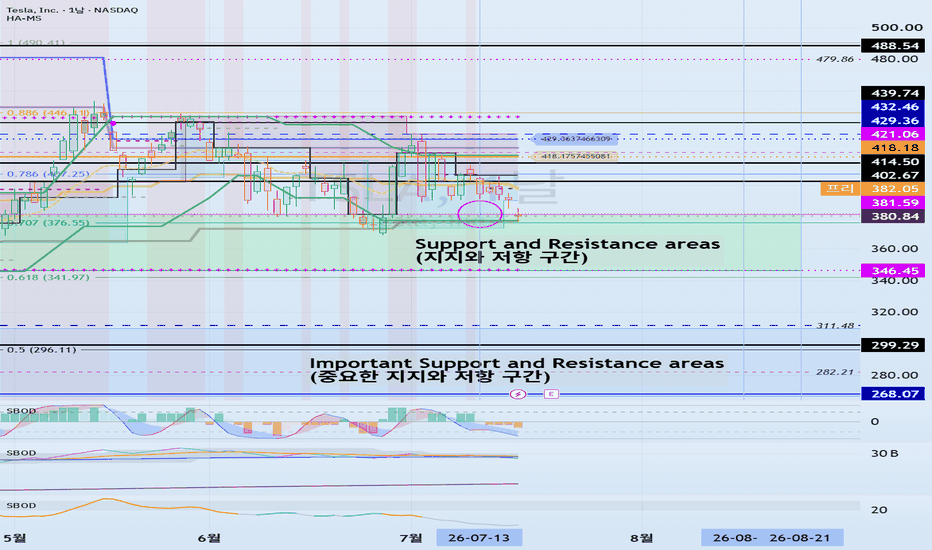This screenshot has width=932, height=550.
Task: Click the 429.3637466309 value tag
Action: tap(575, 139)
